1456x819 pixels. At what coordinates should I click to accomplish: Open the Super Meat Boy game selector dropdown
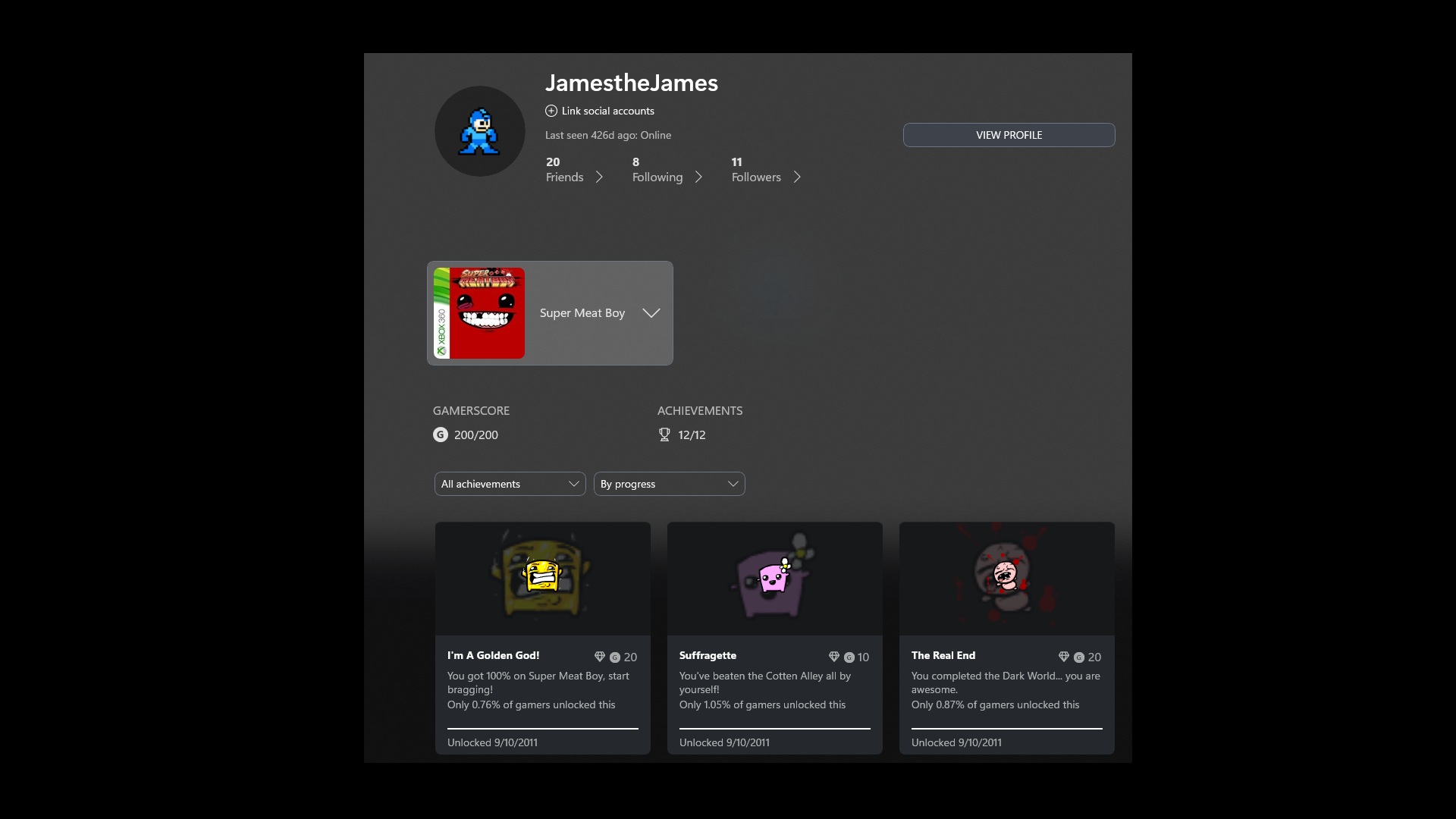pyautogui.click(x=651, y=313)
